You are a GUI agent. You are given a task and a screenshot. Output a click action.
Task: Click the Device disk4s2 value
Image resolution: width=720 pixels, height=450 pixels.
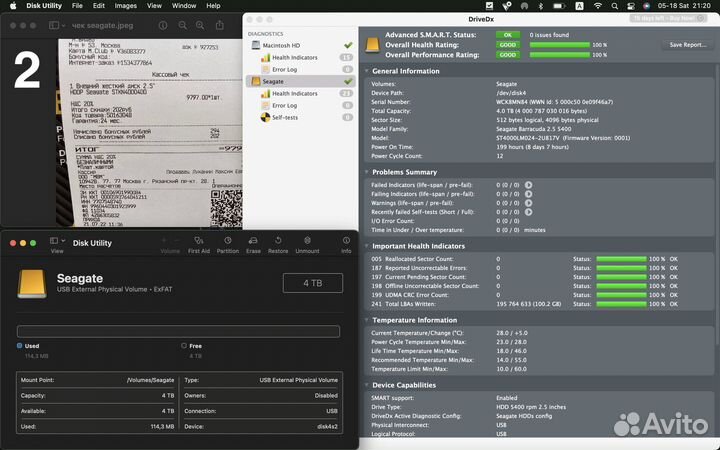327,427
